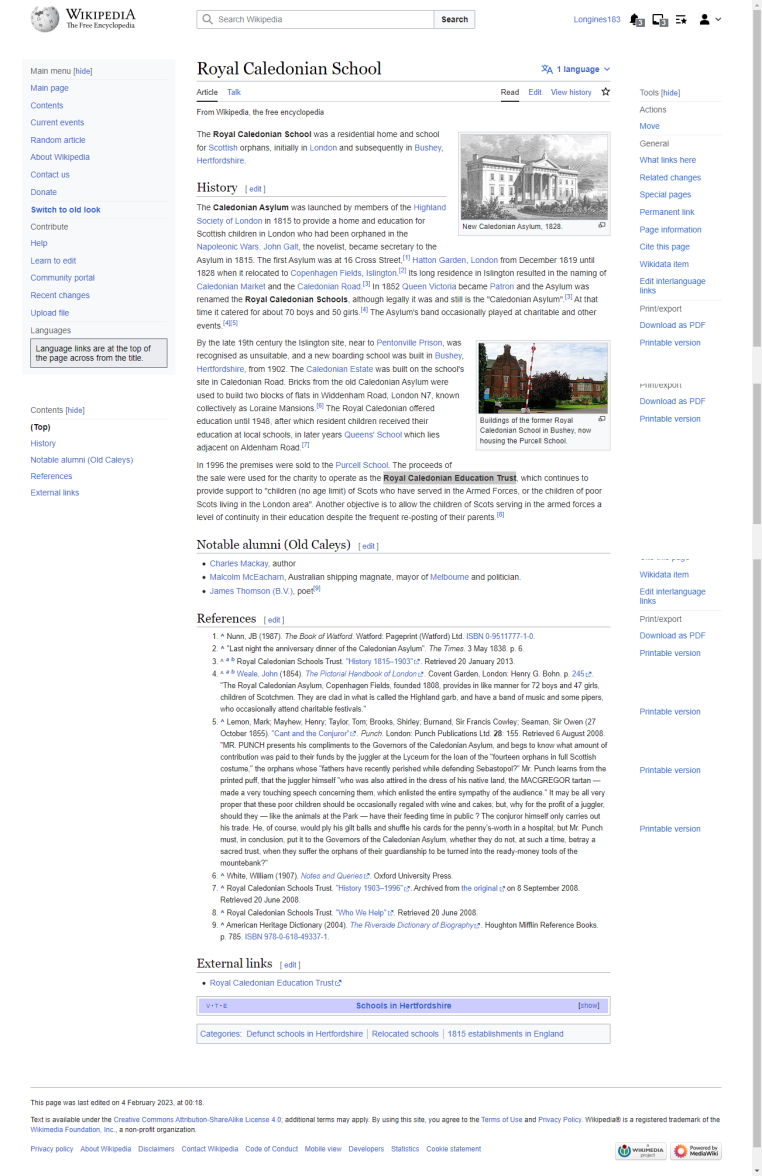Viewport: 762px width, 1176px height.
Task: Open the watchlist icon in header
Action: [681, 19]
